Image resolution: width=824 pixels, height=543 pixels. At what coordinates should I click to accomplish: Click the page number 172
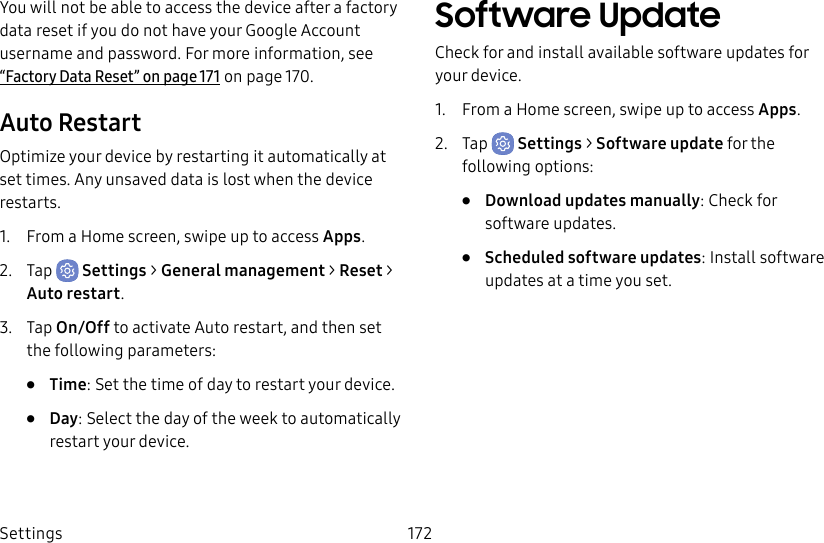(x=420, y=533)
